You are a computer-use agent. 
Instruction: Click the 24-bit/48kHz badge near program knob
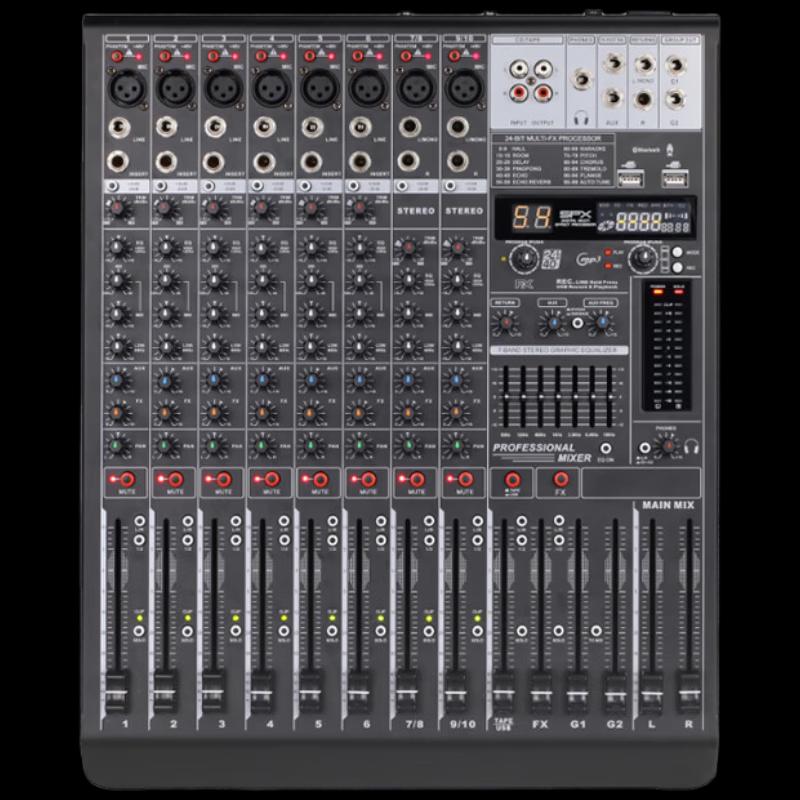551,257
